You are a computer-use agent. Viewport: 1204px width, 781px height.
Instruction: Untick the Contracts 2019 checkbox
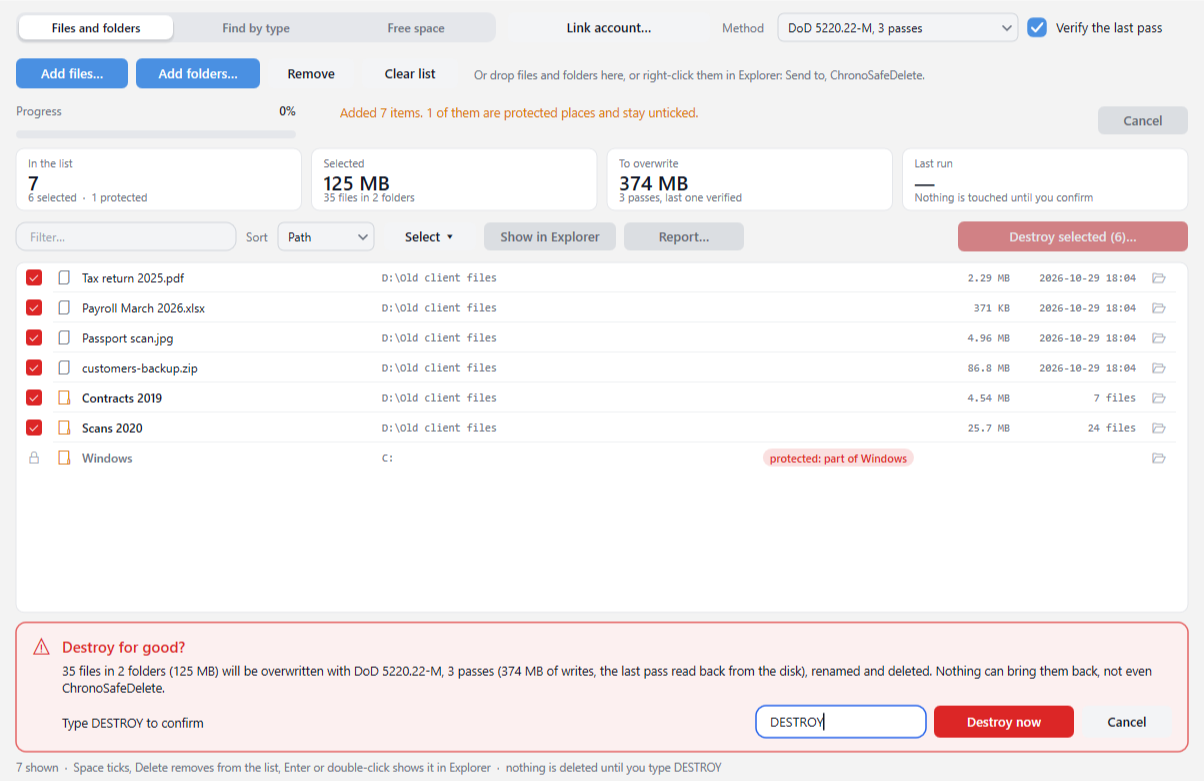(x=34, y=398)
